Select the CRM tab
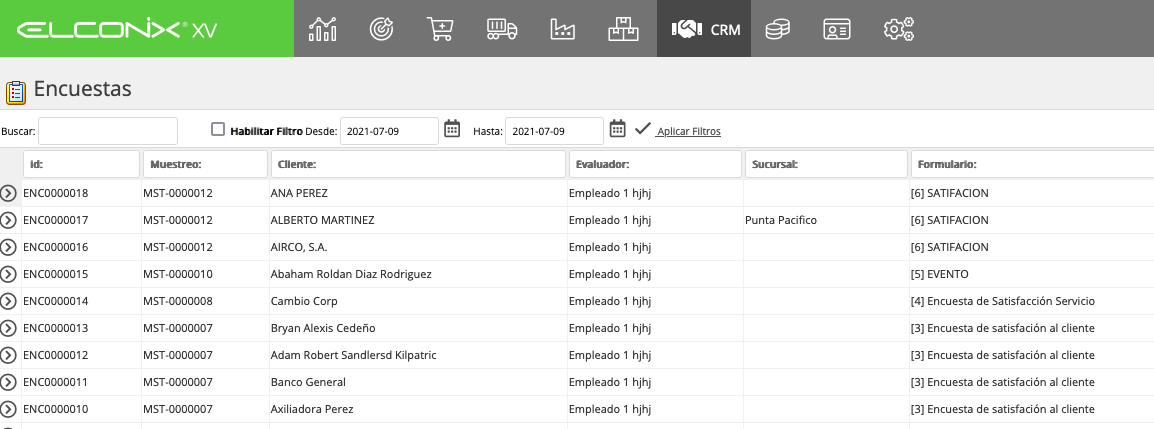Screen dimensions: 1154x429 704,29
